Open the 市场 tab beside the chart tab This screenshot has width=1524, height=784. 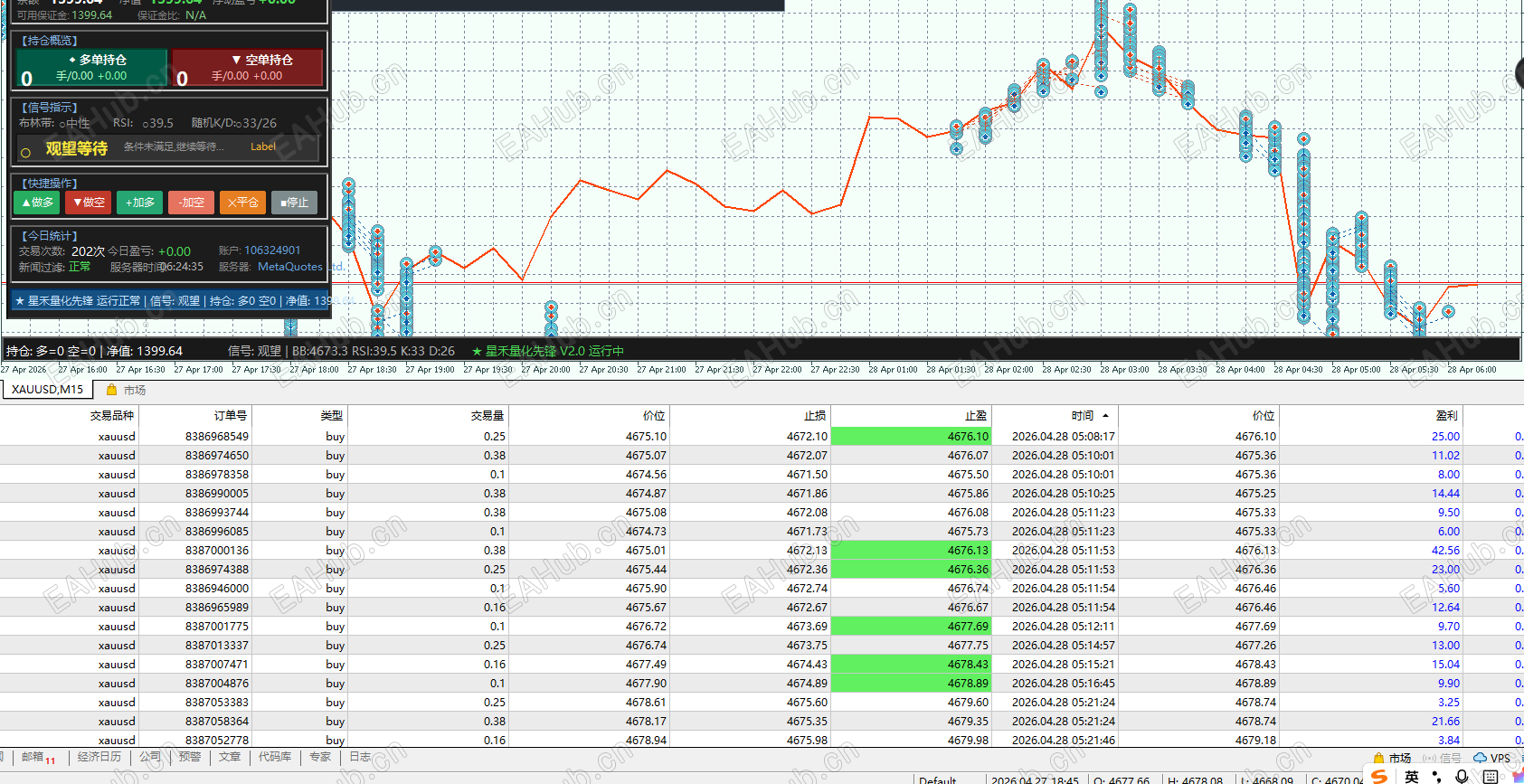pos(135,390)
